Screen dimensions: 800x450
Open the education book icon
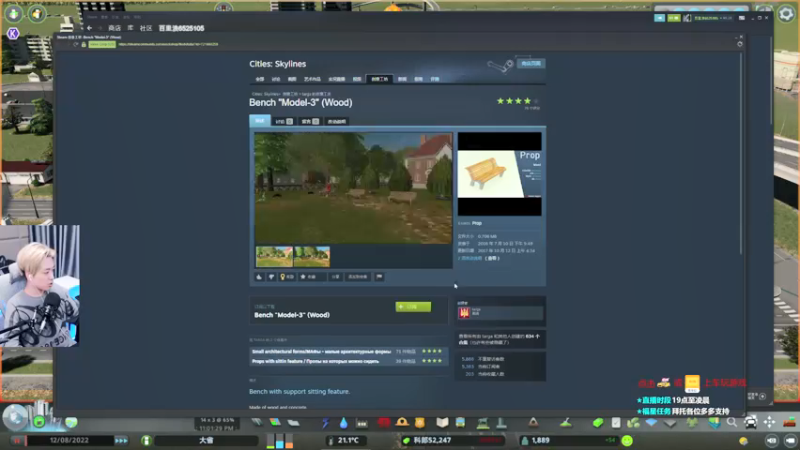442,422
